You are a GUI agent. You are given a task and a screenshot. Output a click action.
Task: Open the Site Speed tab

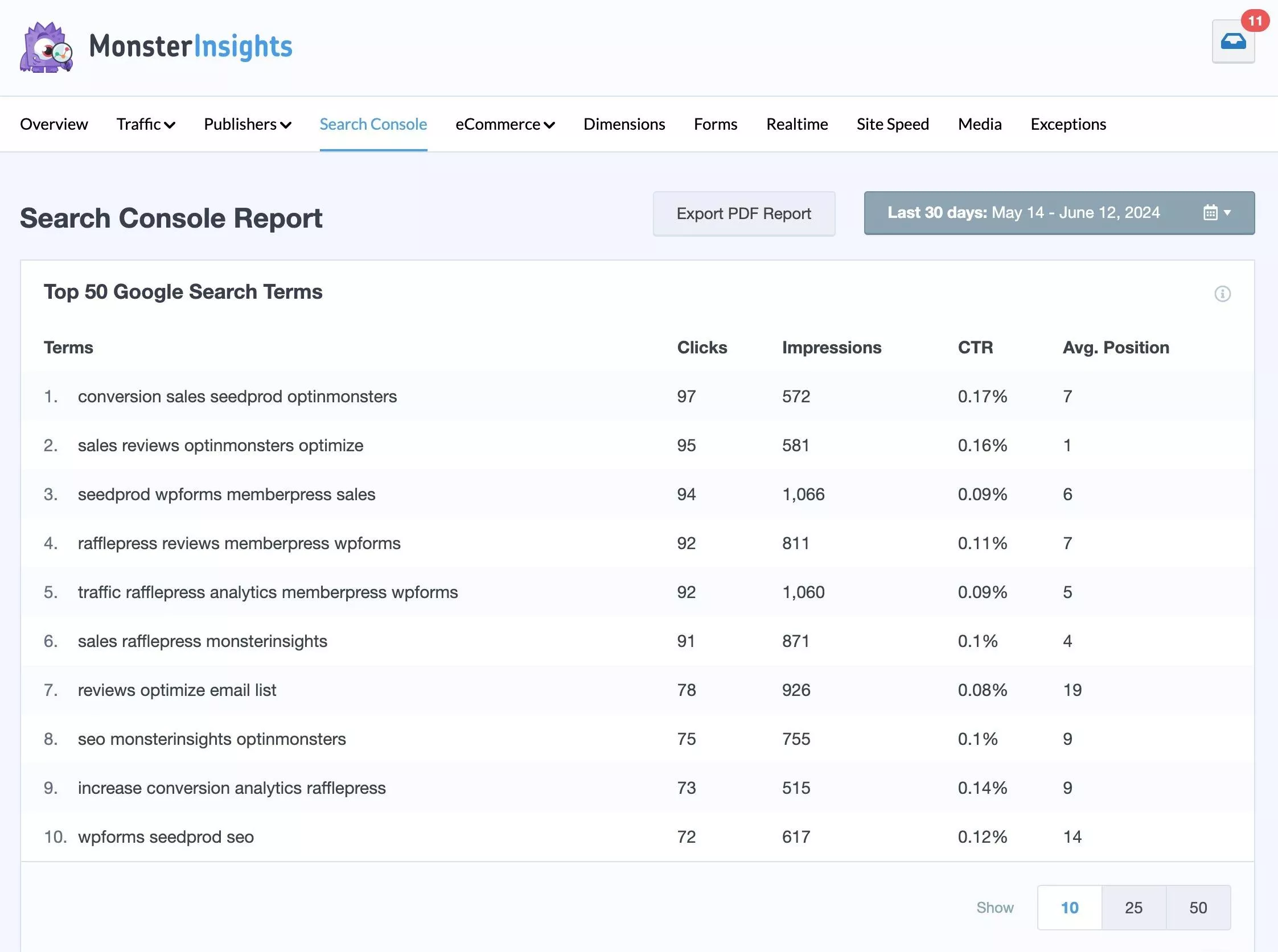pos(893,125)
